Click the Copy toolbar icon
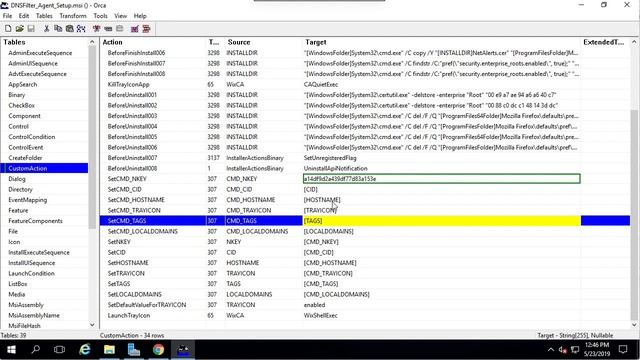Screen dimensions: 640x360 click(x=58, y=29)
